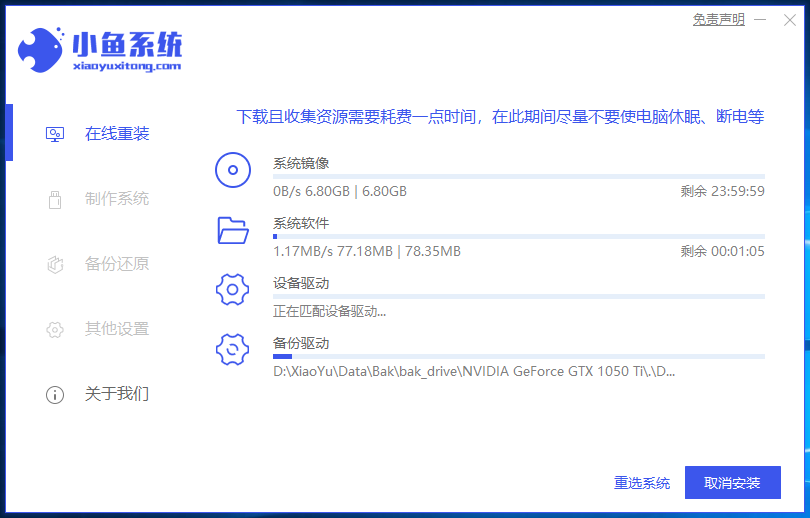Click the info icon beside 关于我们
This screenshot has height=518, width=810.
pyautogui.click(x=55, y=394)
